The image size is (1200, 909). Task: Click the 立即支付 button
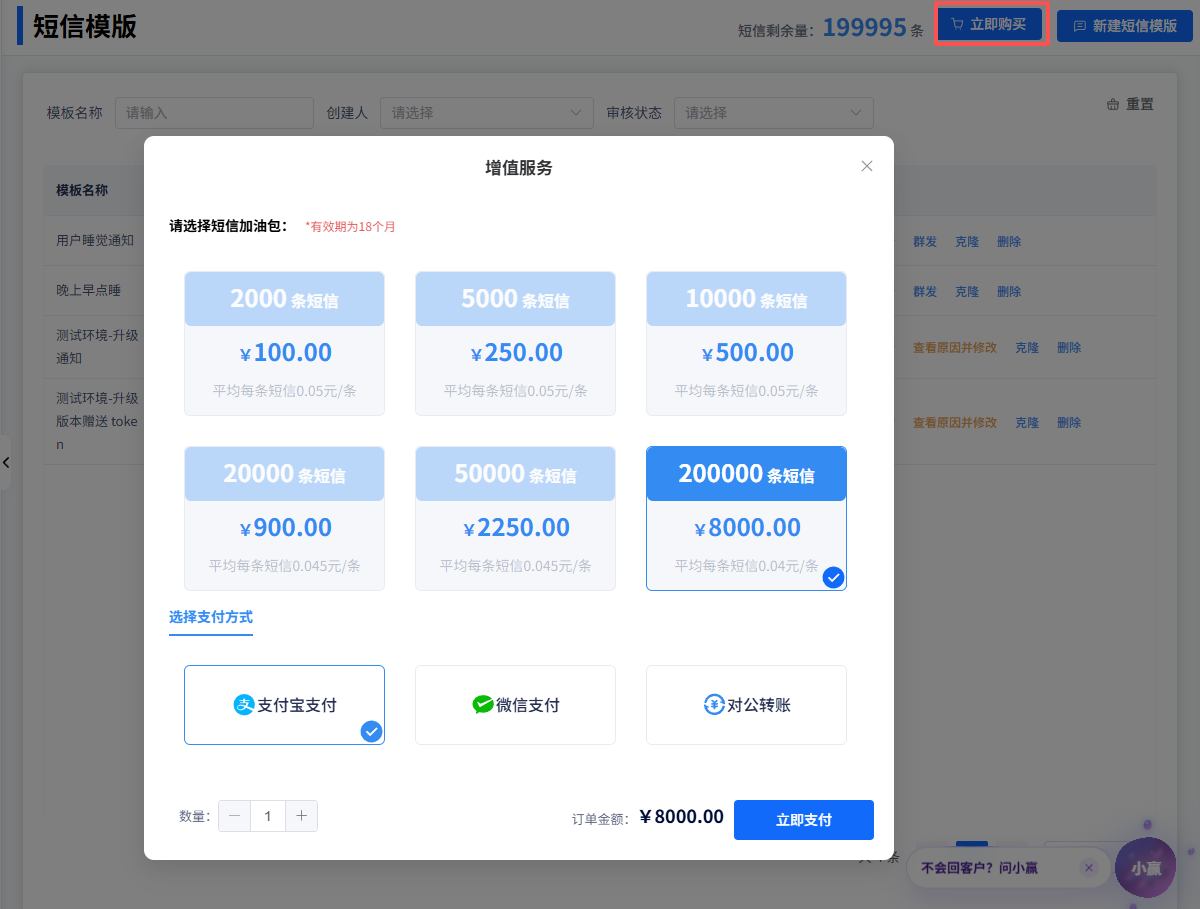coord(803,820)
